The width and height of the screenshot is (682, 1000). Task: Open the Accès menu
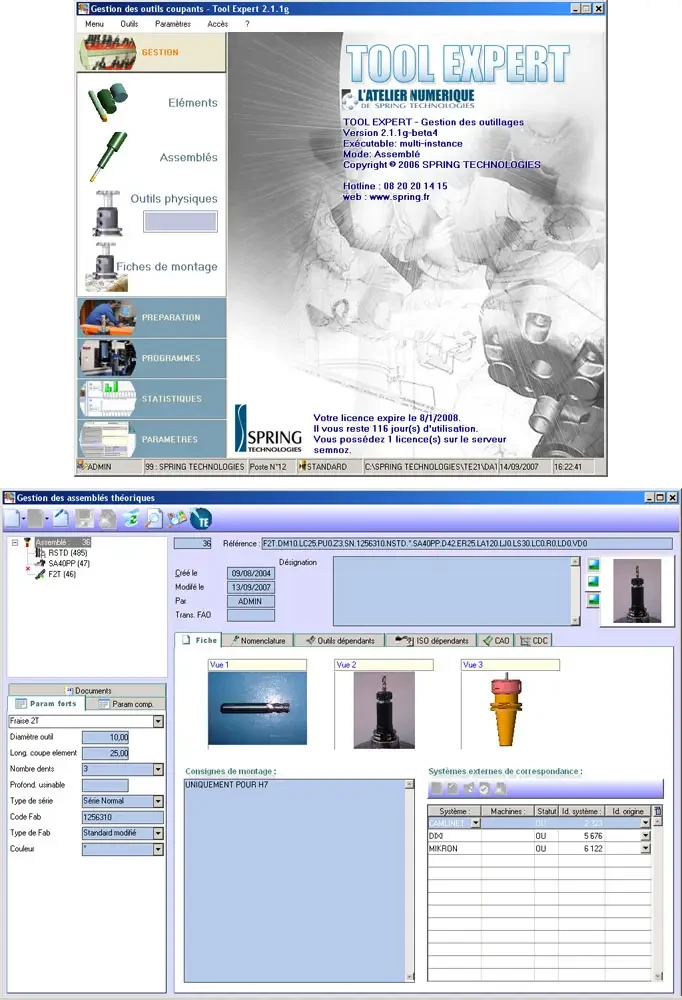(x=218, y=24)
